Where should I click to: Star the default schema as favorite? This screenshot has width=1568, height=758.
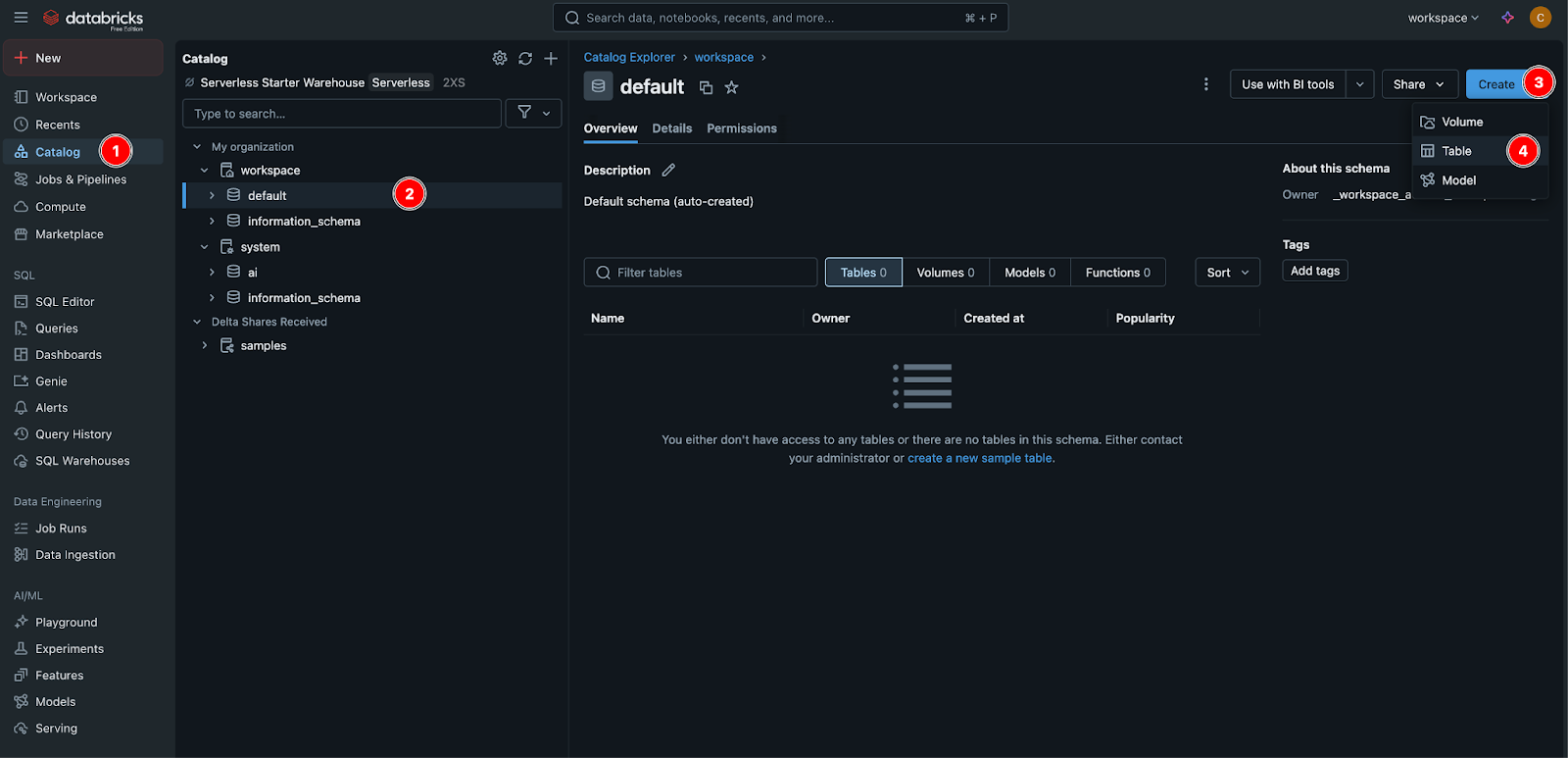point(731,87)
